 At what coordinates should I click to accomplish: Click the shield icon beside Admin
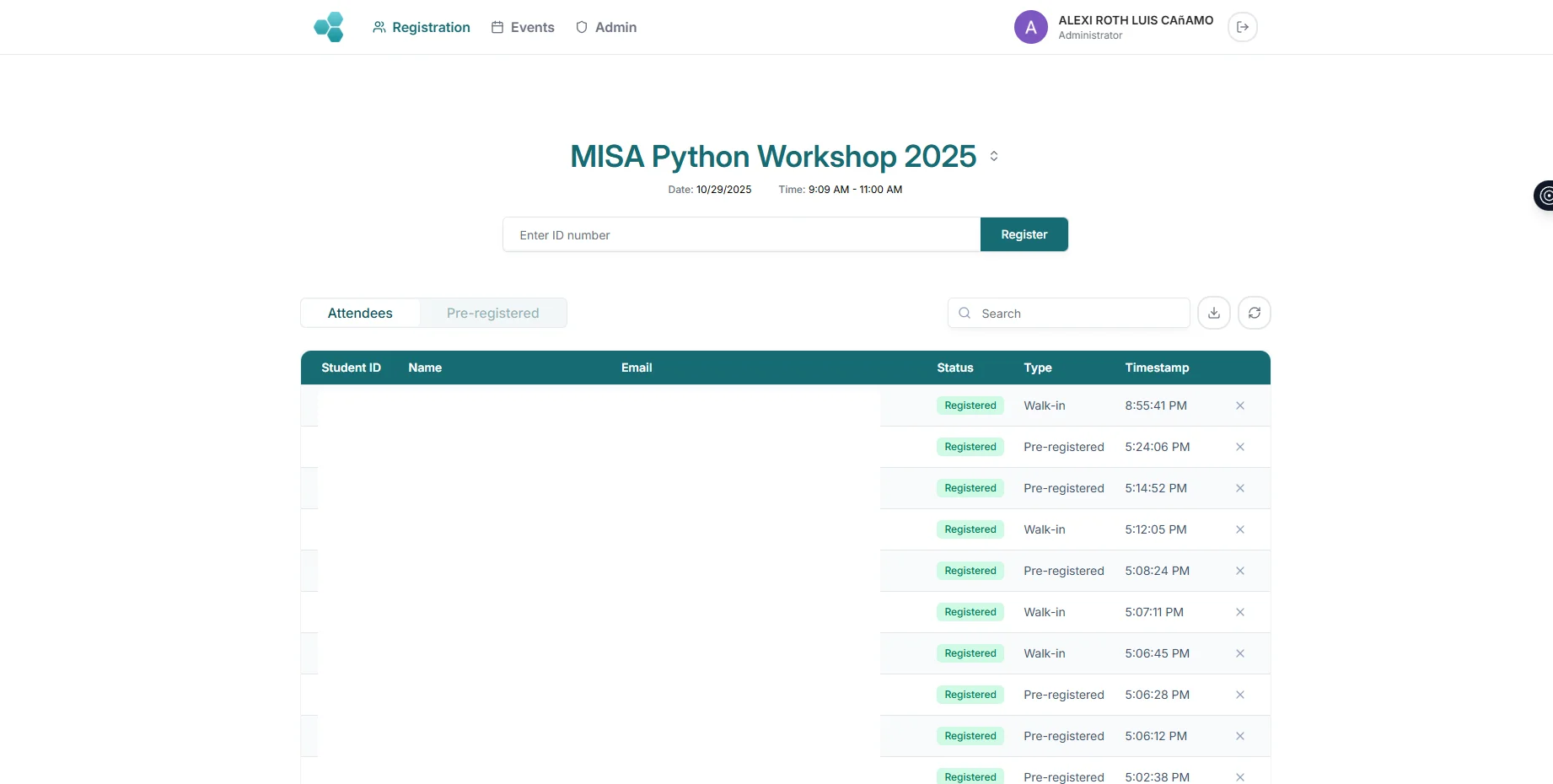pyautogui.click(x=581, y=27)
